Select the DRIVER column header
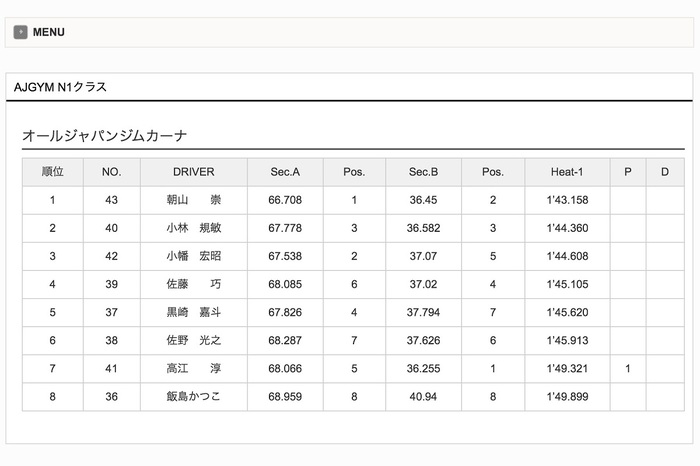The height and width of the screenshot is (466, 700). coord(193,172)
